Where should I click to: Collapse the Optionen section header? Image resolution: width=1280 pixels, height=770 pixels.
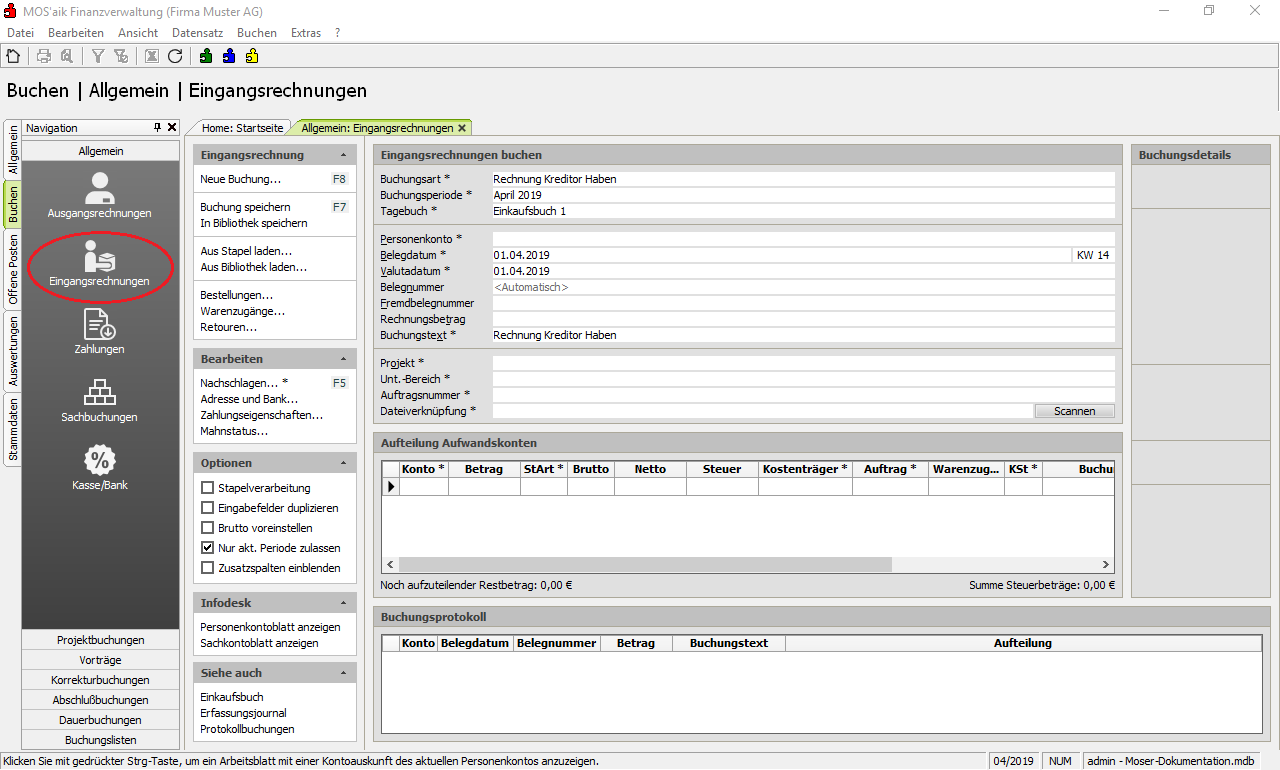pyautogui.click(x=343, y=464)
